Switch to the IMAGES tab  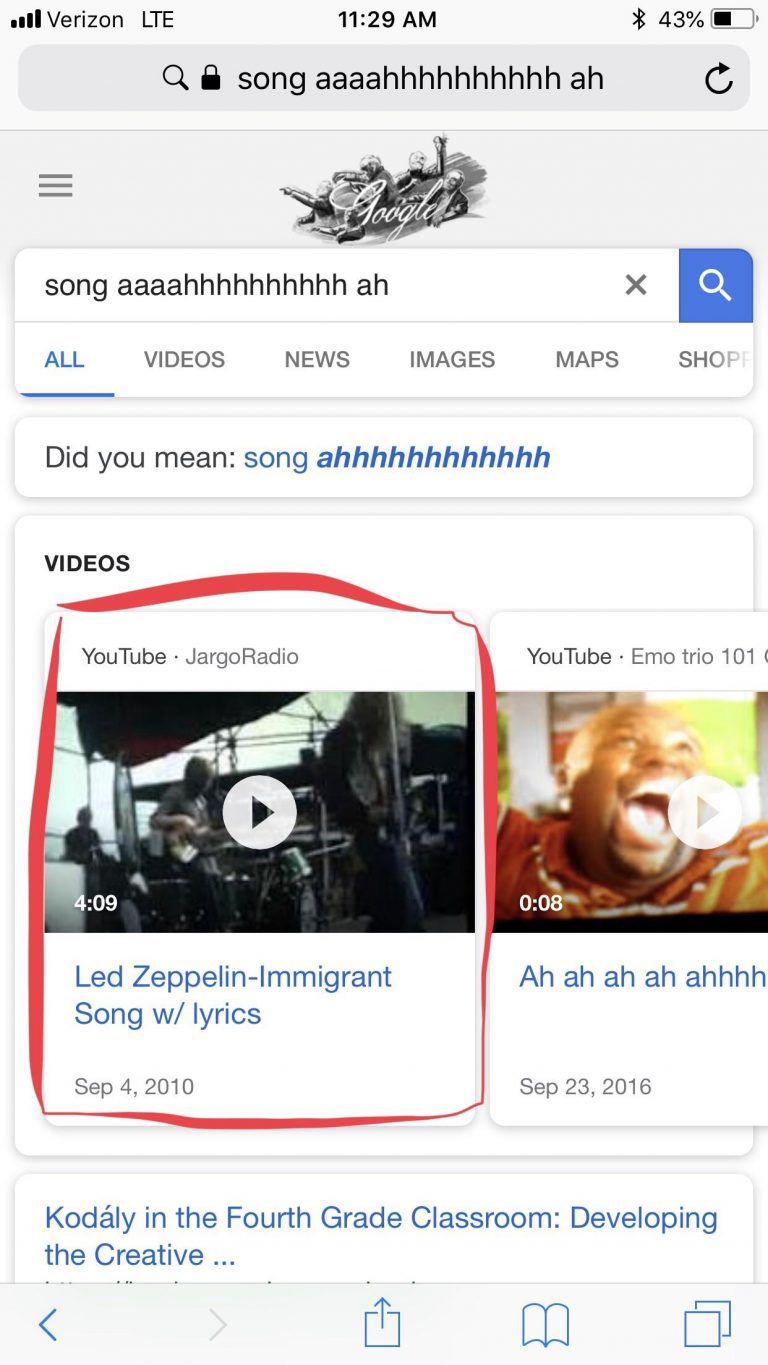pos(452,360)
